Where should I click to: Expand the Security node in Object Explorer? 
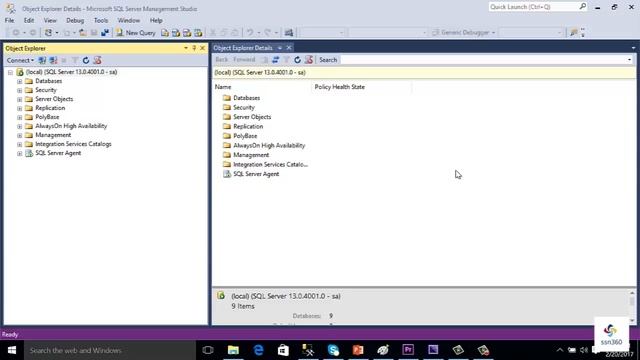click(19, 90)
